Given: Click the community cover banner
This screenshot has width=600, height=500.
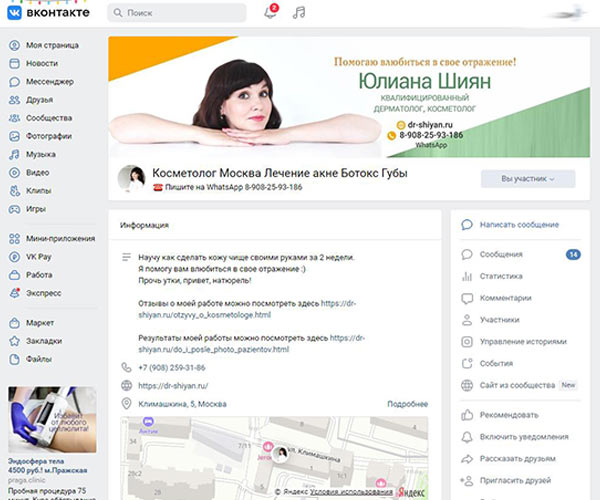Looking at the screenshot, I should tap(349, 97).
